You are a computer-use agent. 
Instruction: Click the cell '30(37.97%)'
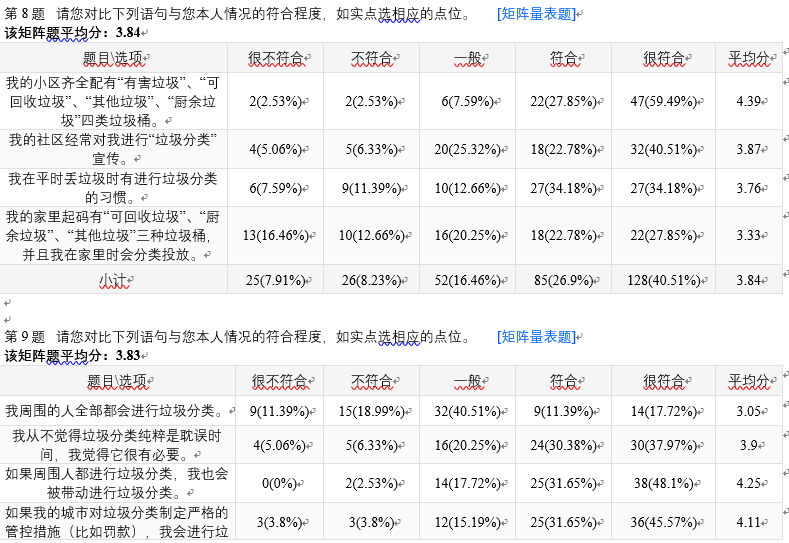663,445
